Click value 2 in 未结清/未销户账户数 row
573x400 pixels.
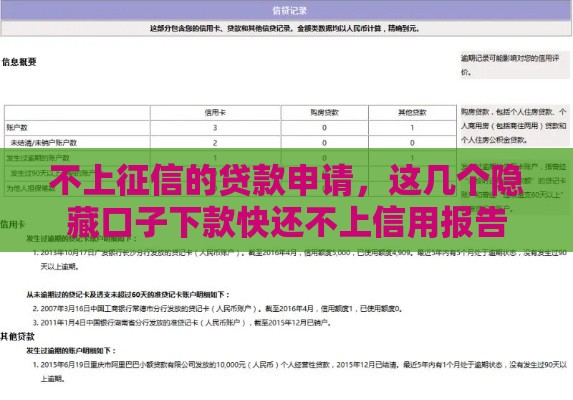(x=215, y=143)
